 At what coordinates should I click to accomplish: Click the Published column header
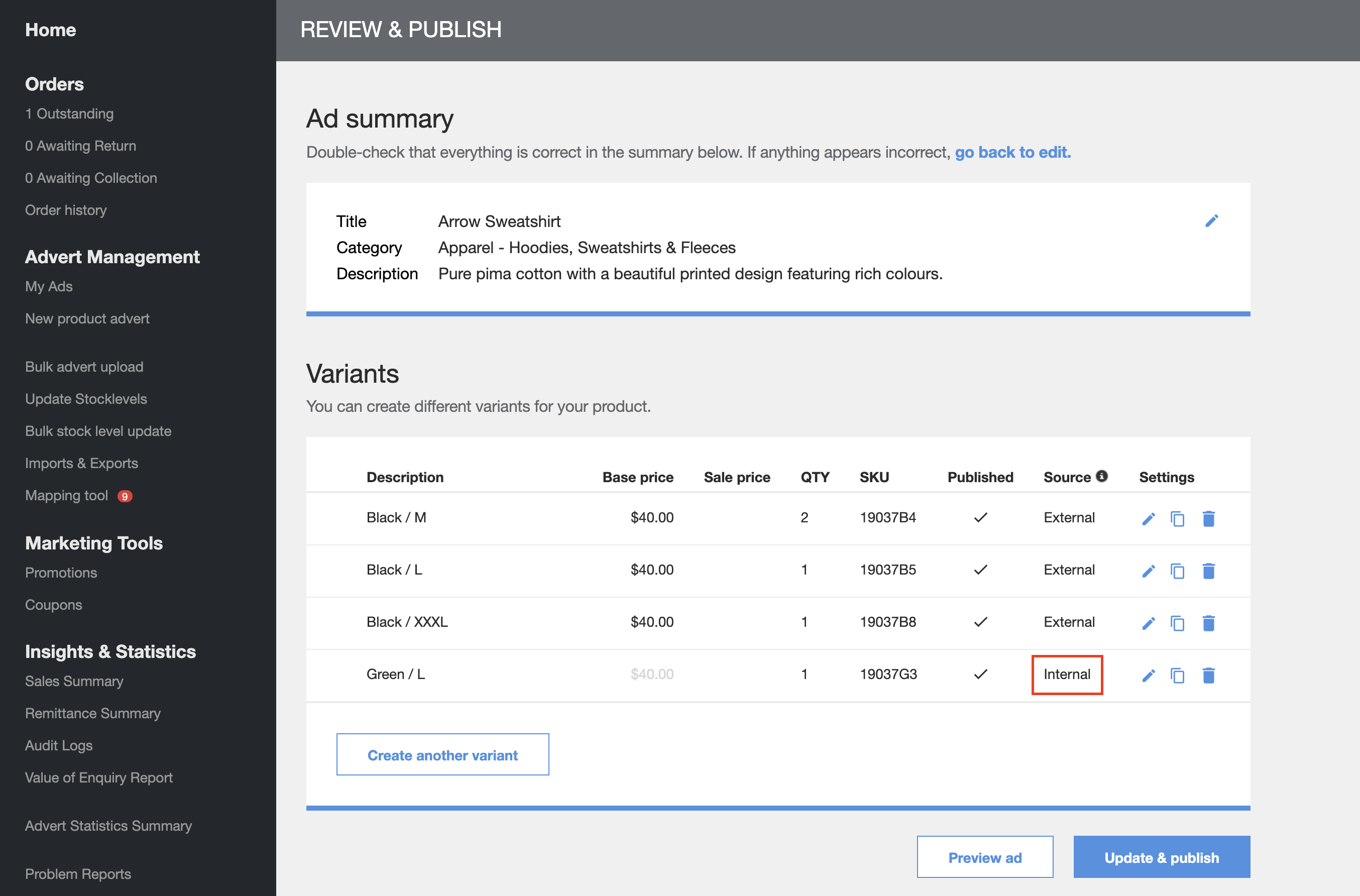[980, 477]
